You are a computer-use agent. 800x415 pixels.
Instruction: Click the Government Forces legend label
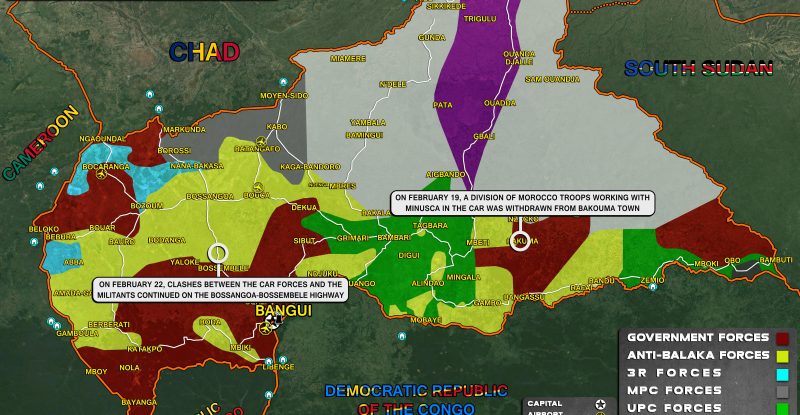[696, 337]
